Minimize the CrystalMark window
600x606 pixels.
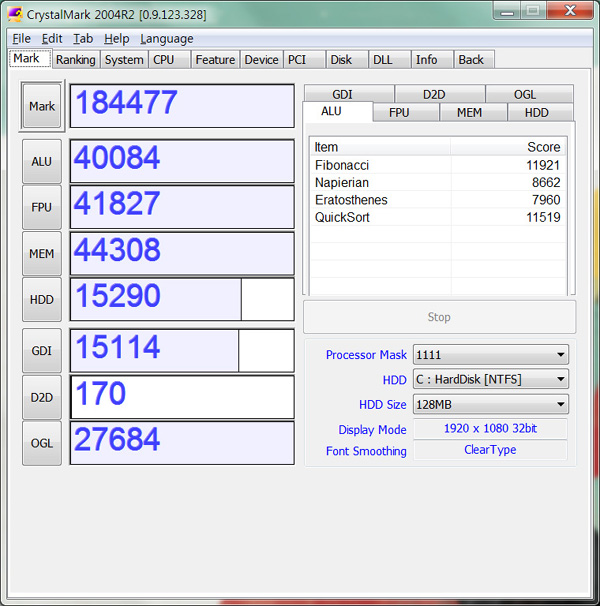[x=507, y=11]
